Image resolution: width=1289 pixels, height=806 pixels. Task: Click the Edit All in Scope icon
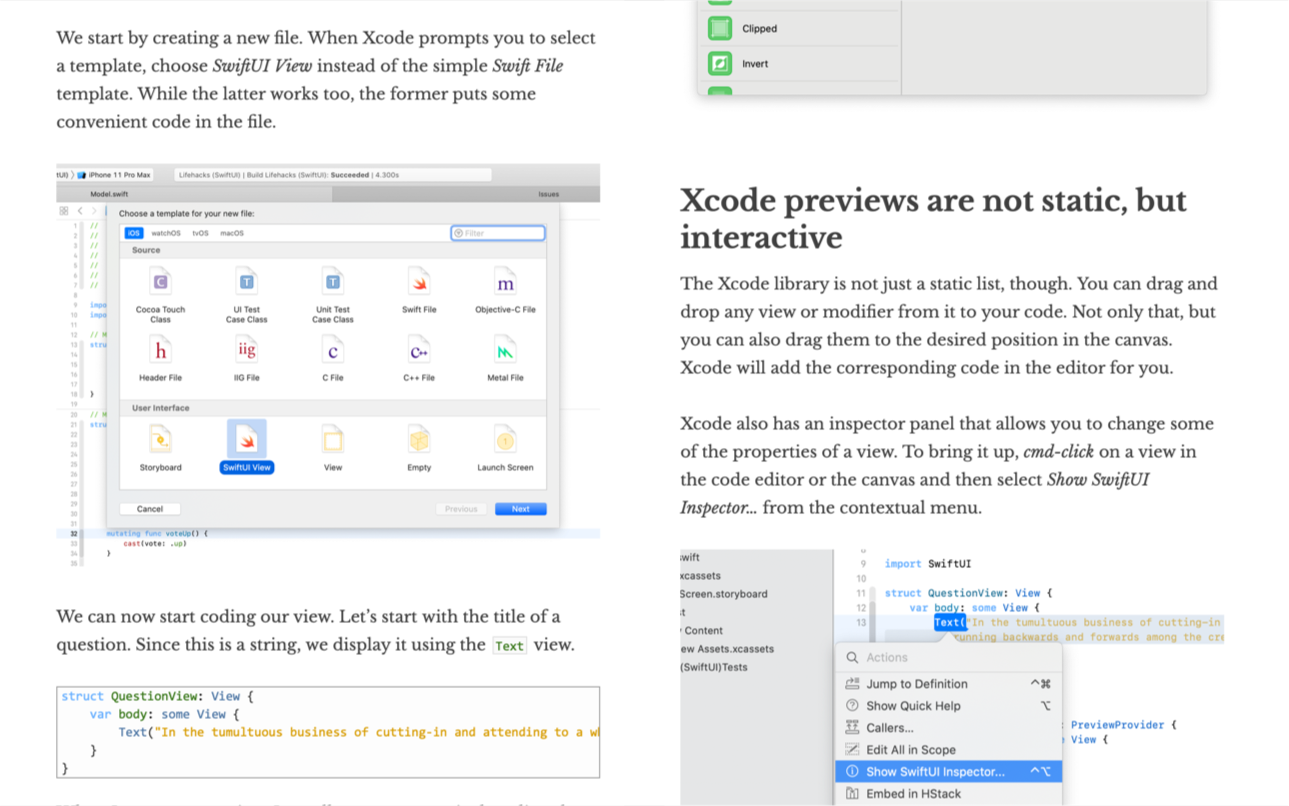(x=852, y=750)
